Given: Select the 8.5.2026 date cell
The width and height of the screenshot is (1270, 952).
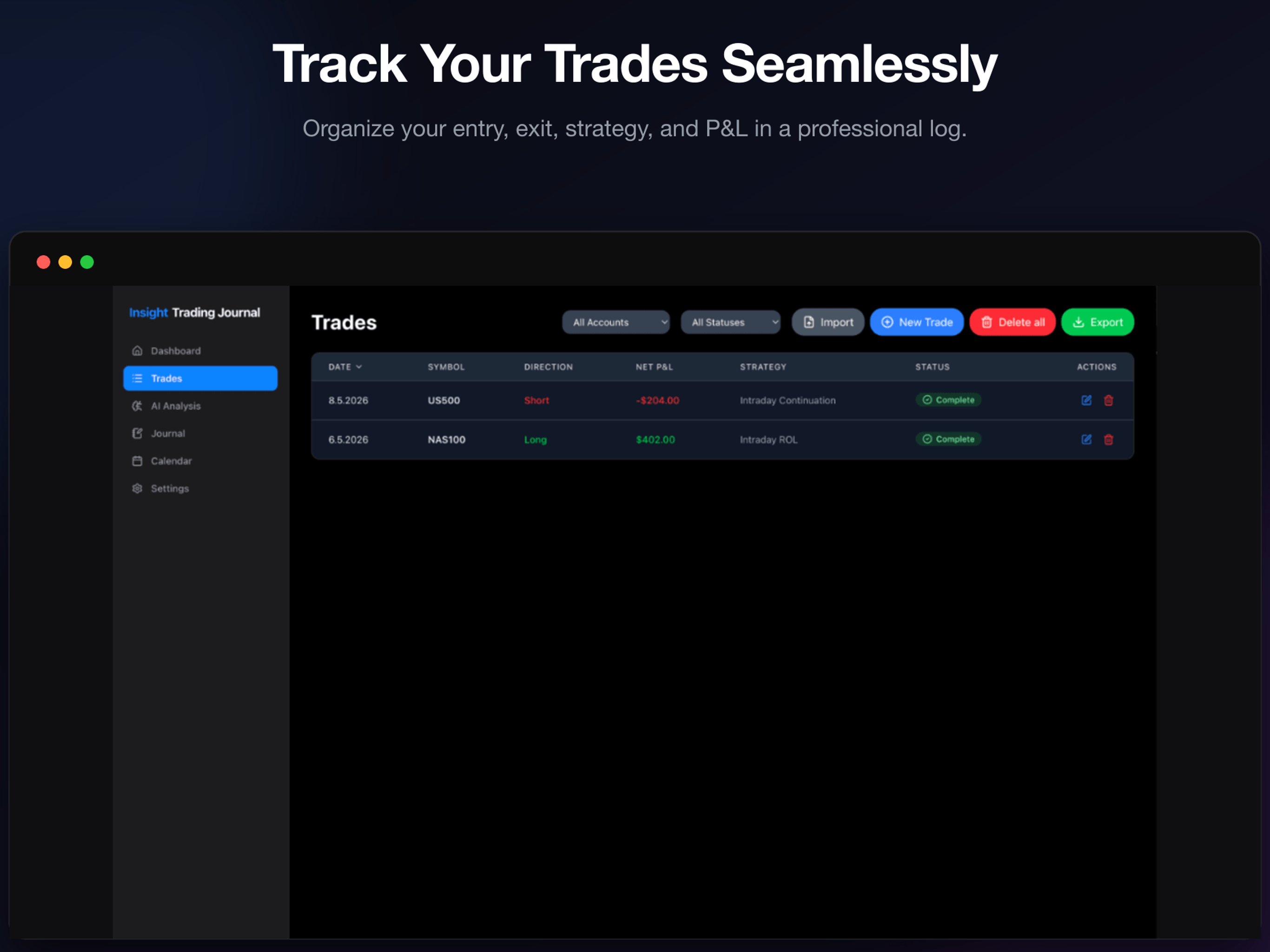Looking at the screenshot, I should tap(349, 400).
